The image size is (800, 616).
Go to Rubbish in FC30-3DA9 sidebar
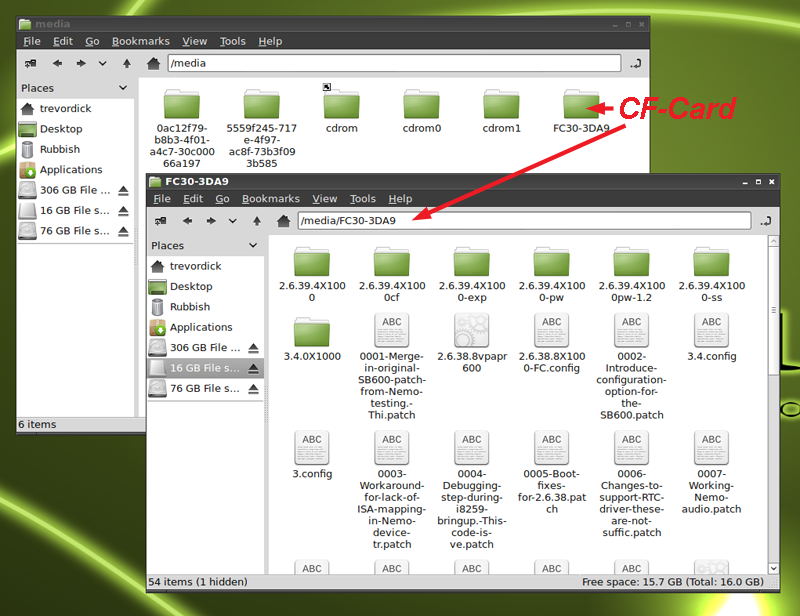click(189, 307)
